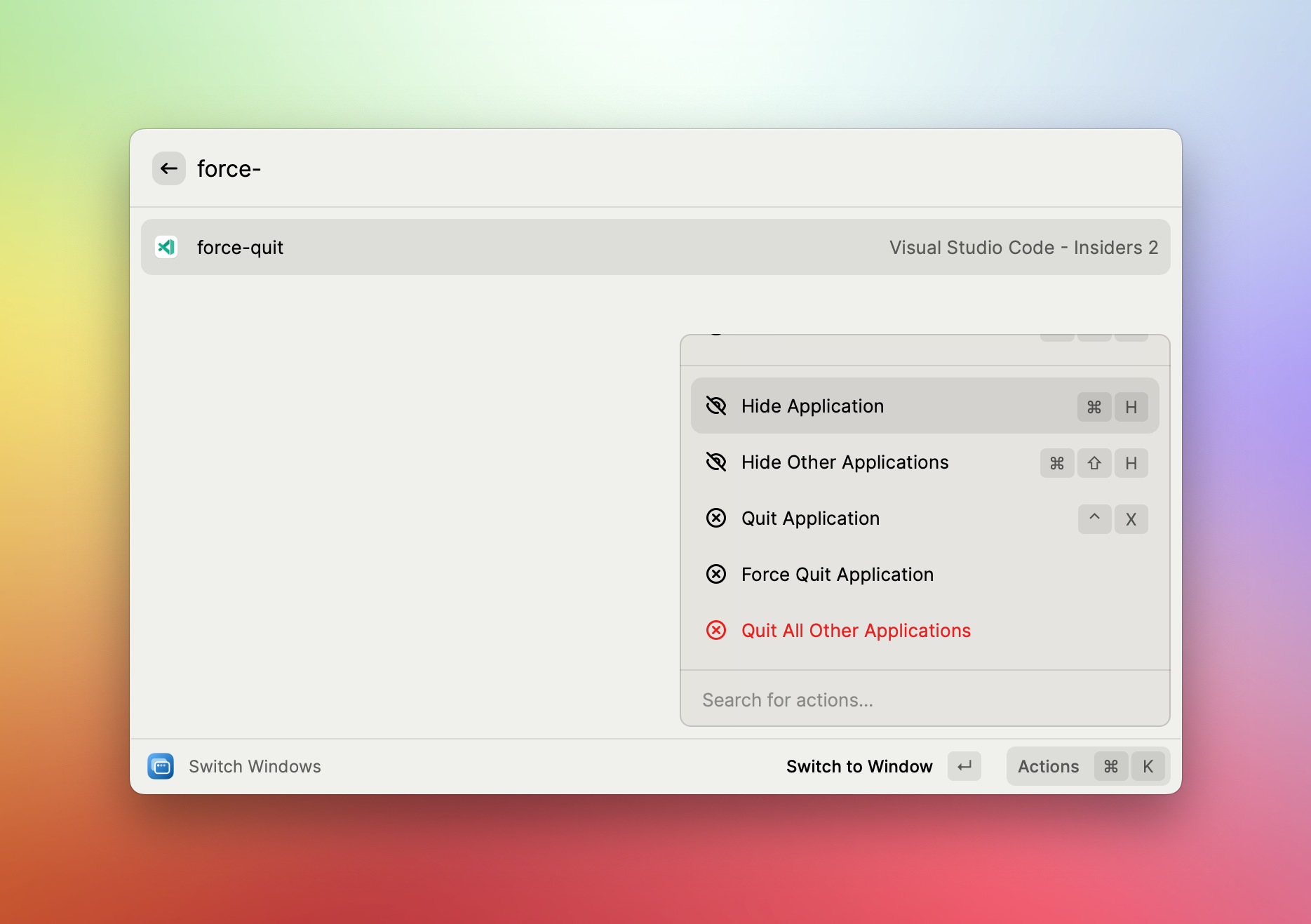The image size is (1311, 924).
Task: Go back using the left arrow button
Action: pyautogui.click(x=169, y=168)
